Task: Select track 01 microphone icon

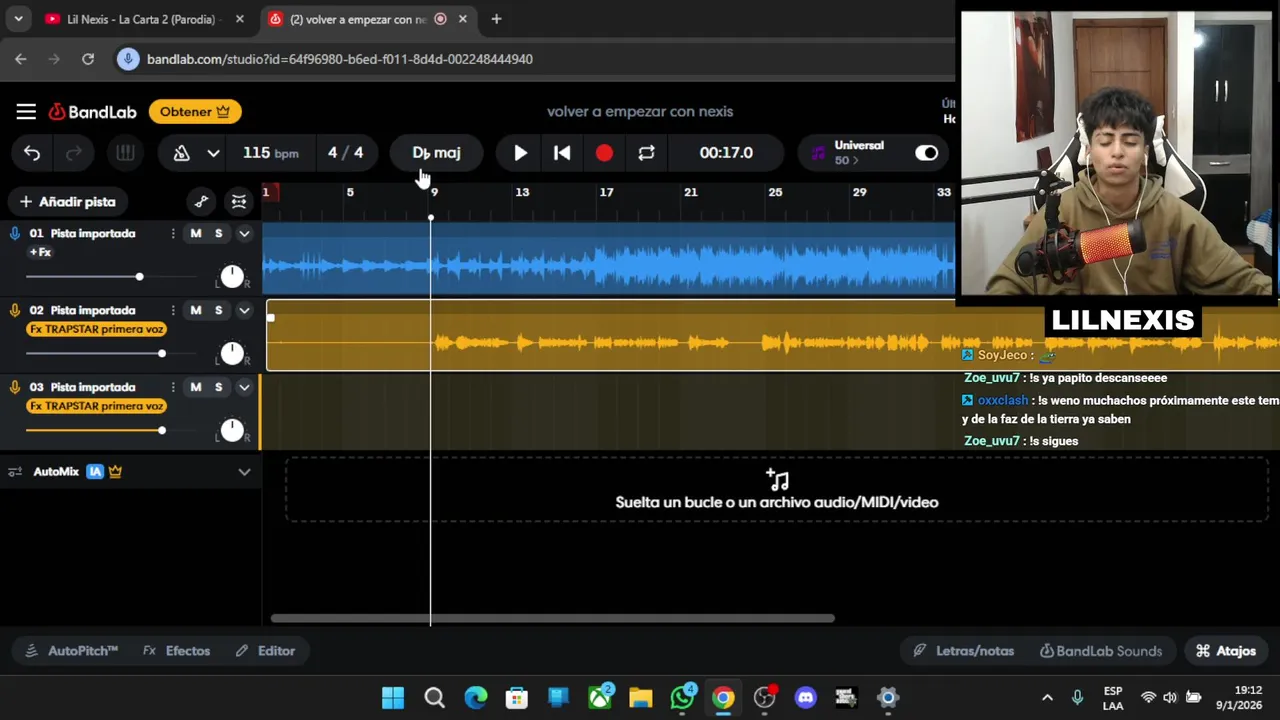Action: (x=15, y=234)
